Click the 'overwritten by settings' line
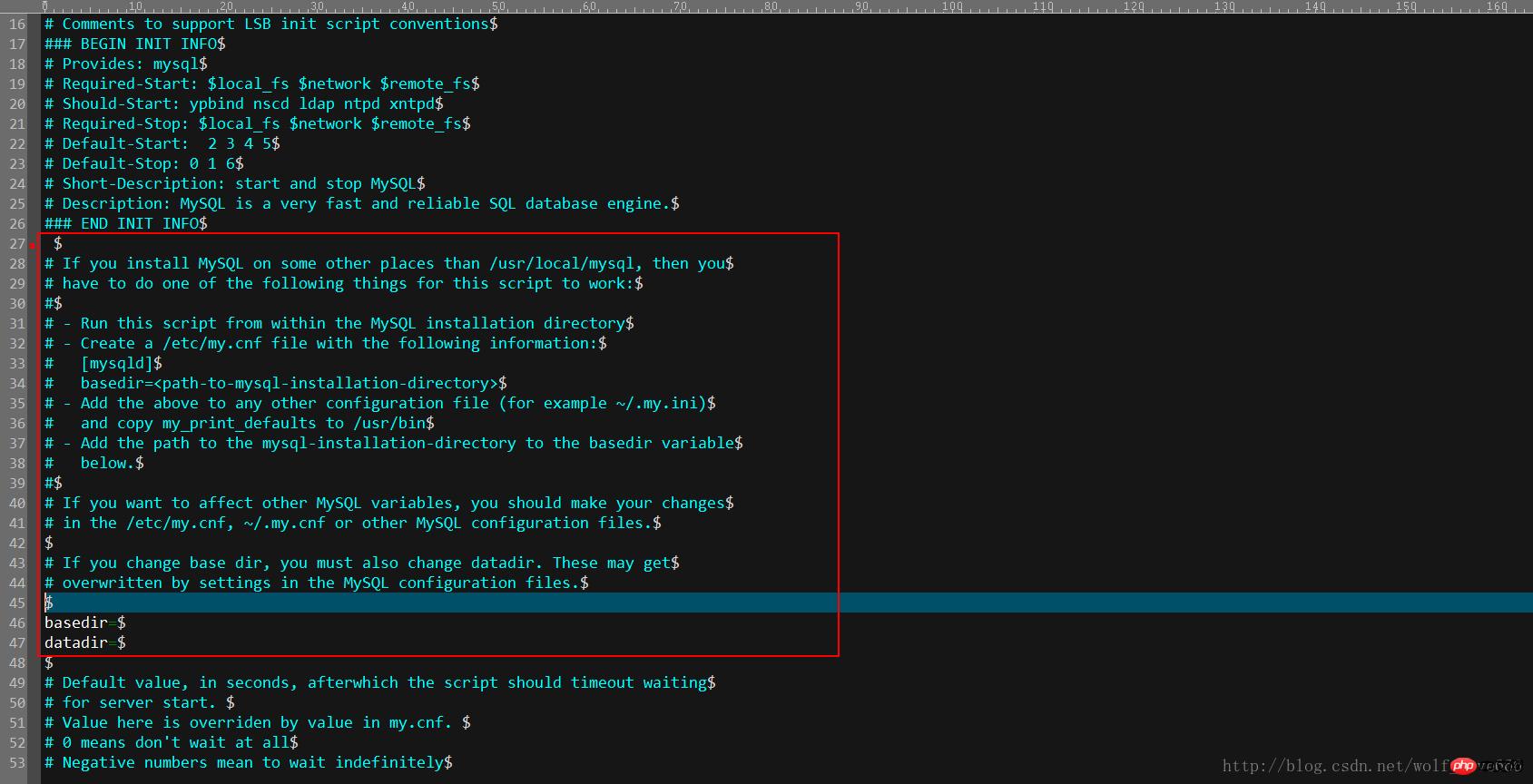 tap(317, 583)
